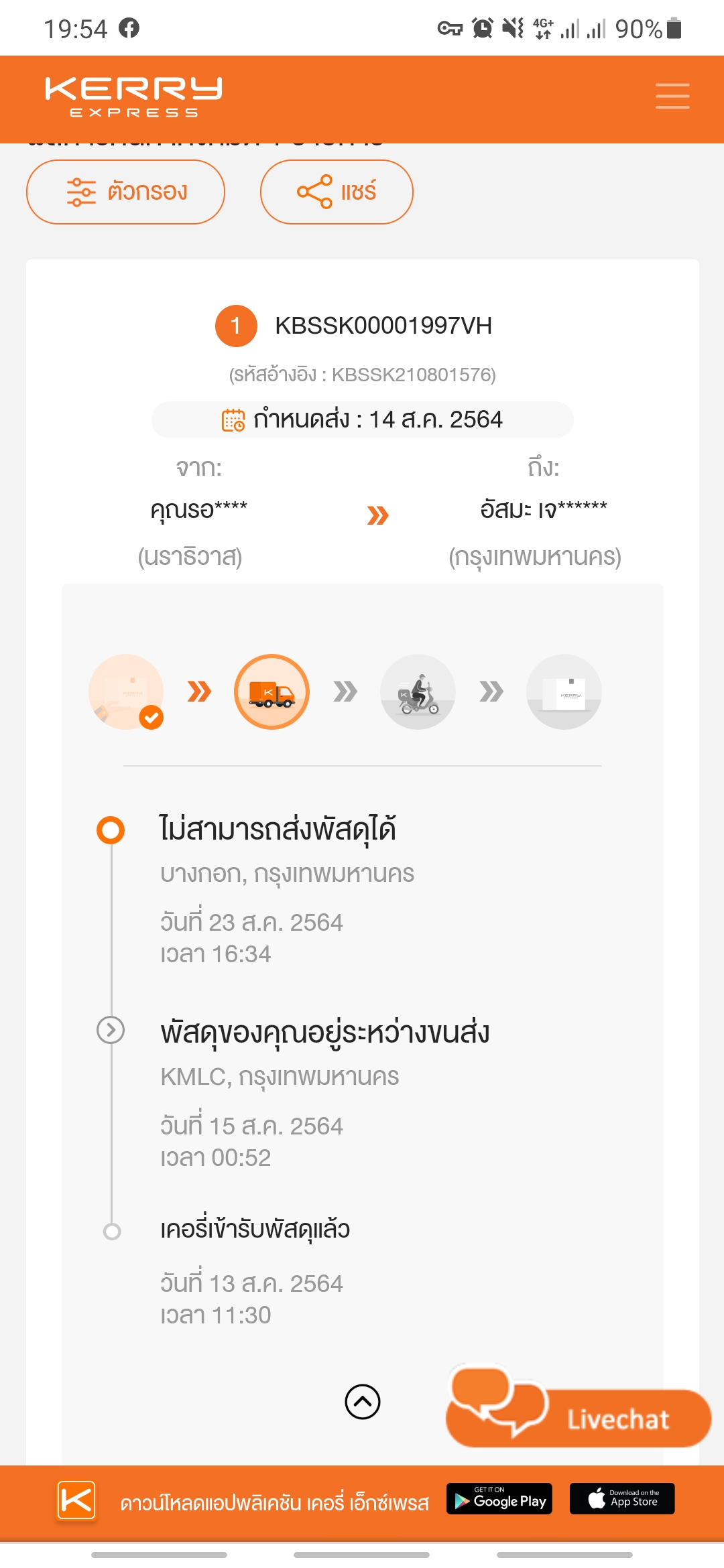This screenshot has width=724, height=1568.
Task: Open the hamburger menu
Action: click(672, 96)
